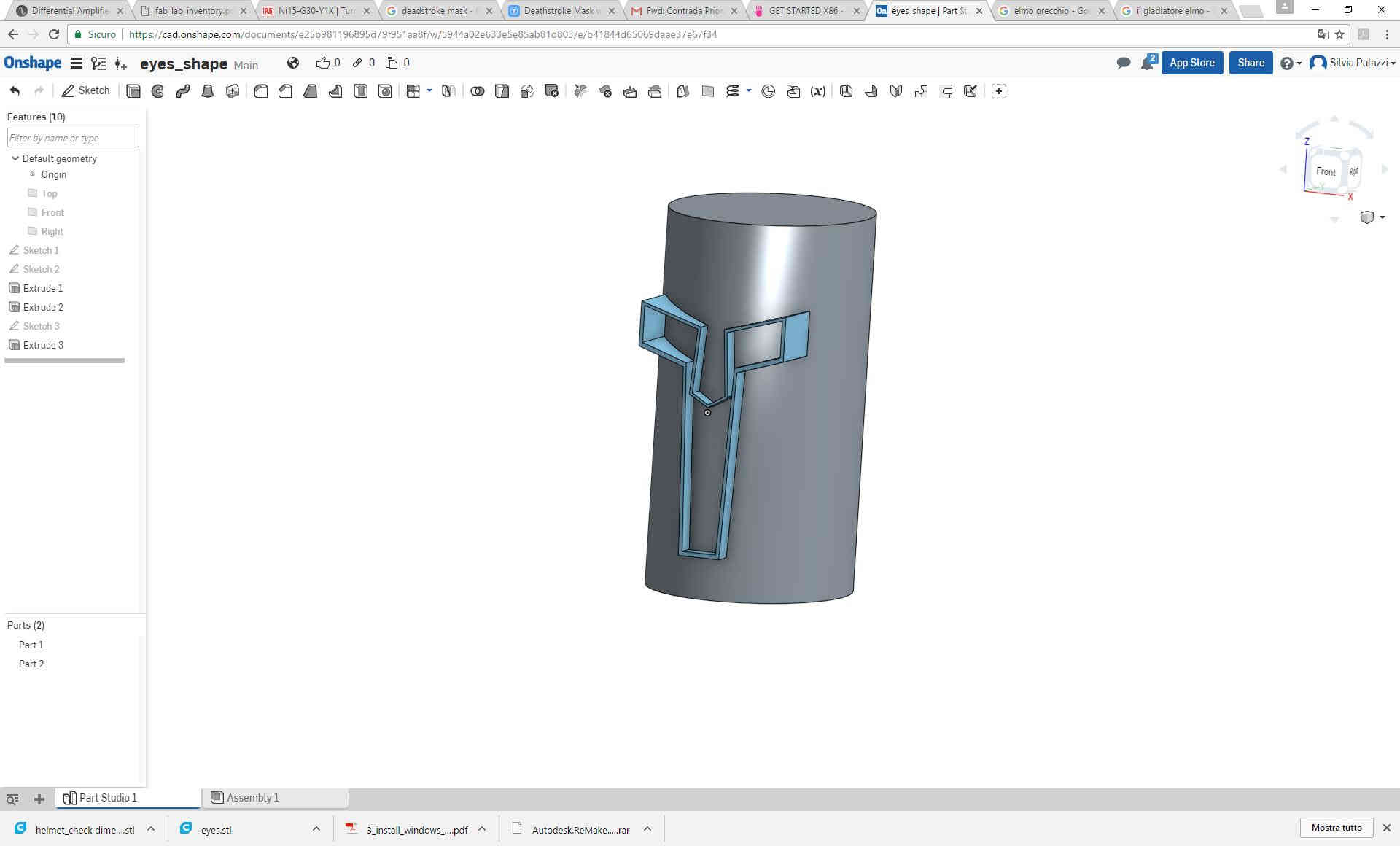
Task: Click the copies count icon
Action: point(392,63)
